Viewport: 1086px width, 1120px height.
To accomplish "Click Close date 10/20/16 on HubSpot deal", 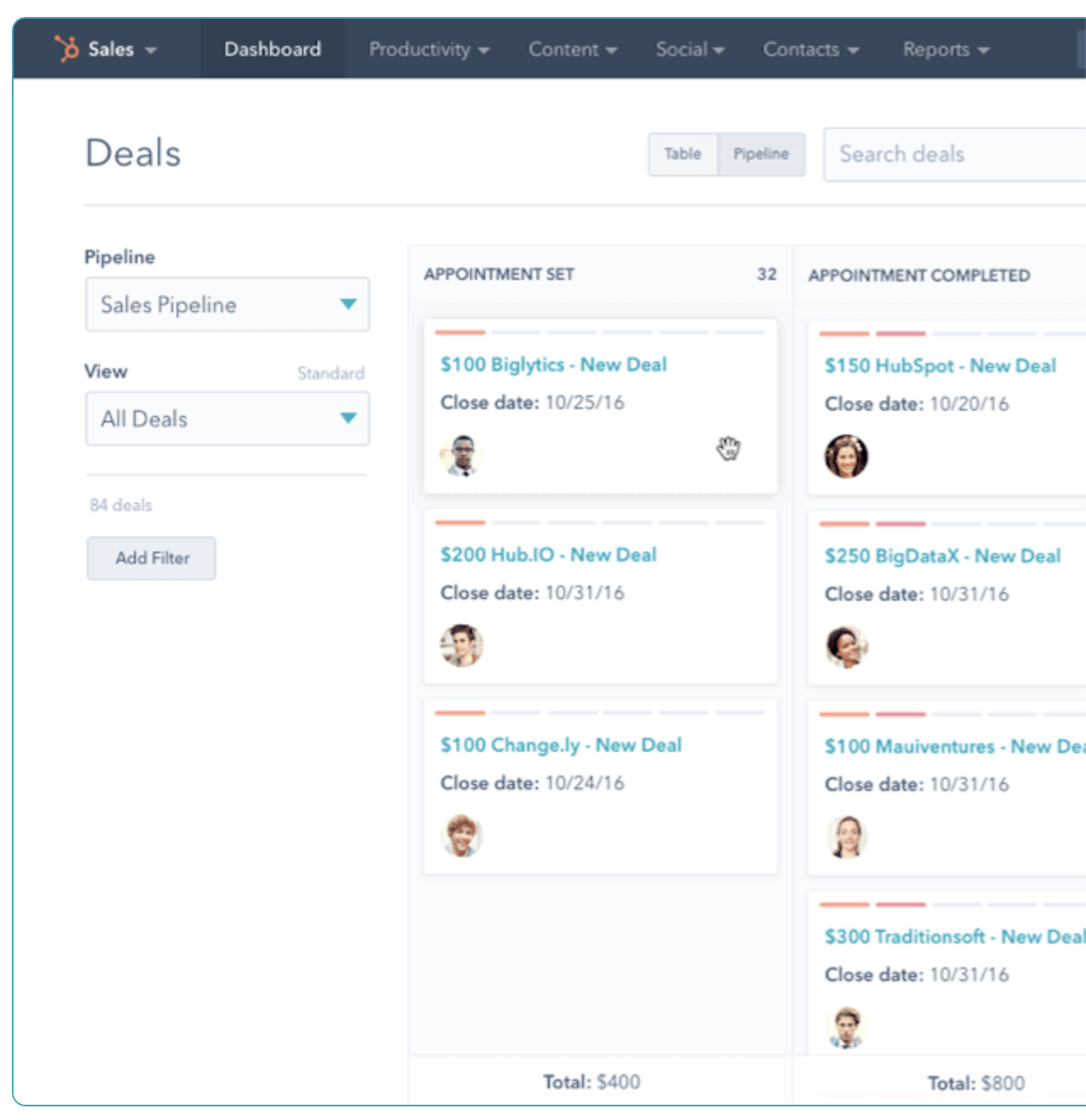I will [917, 404].
